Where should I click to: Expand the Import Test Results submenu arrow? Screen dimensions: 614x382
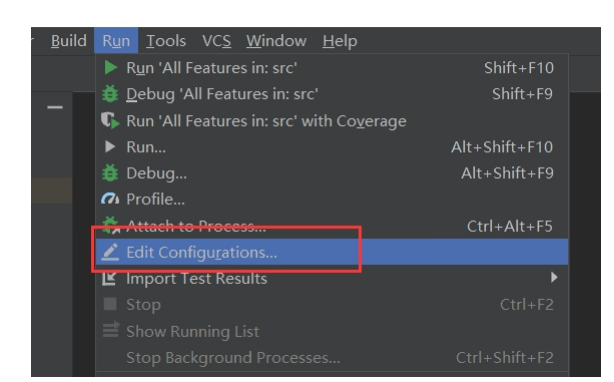coord(554,277)
